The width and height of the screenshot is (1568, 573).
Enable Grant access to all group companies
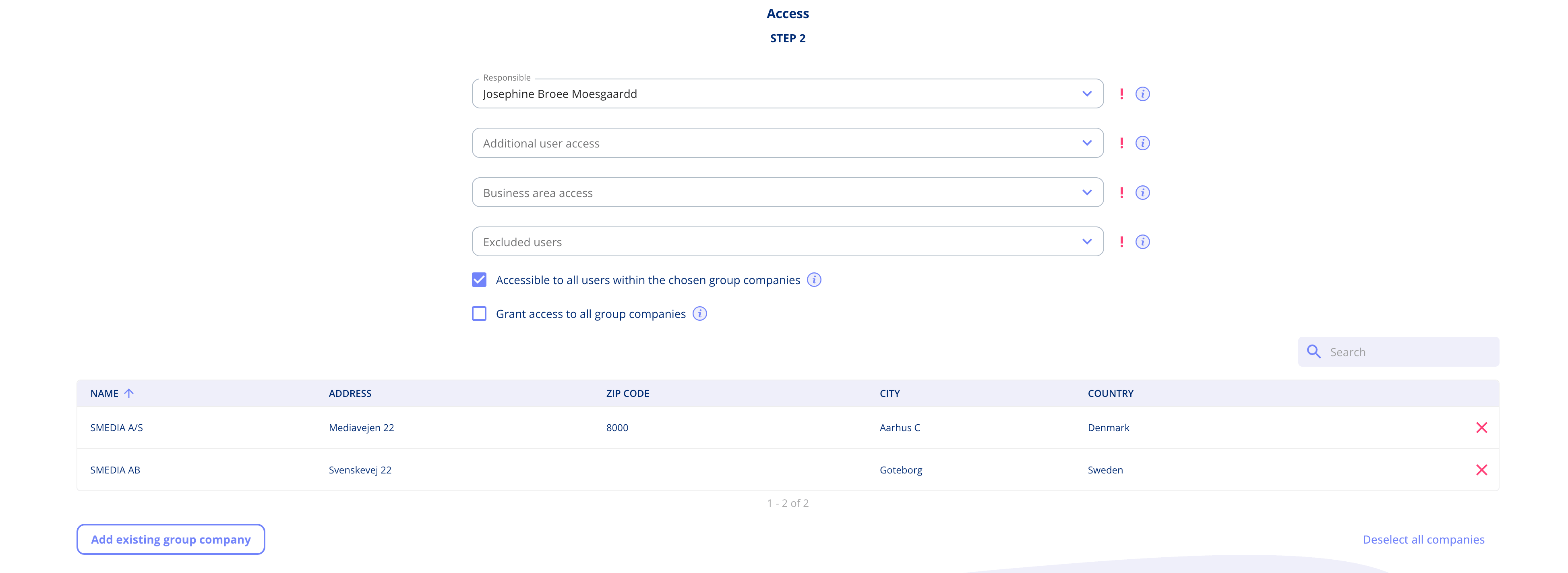point(479,313)
